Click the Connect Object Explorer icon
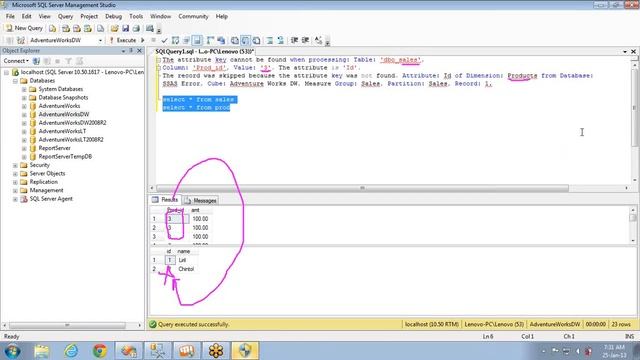The image size is (640, 360). click(x=36, y=61)
